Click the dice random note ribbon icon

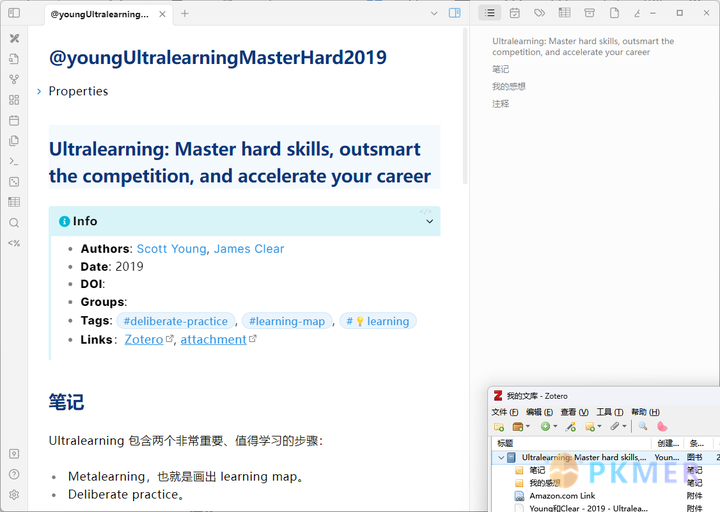pos(14,182)
